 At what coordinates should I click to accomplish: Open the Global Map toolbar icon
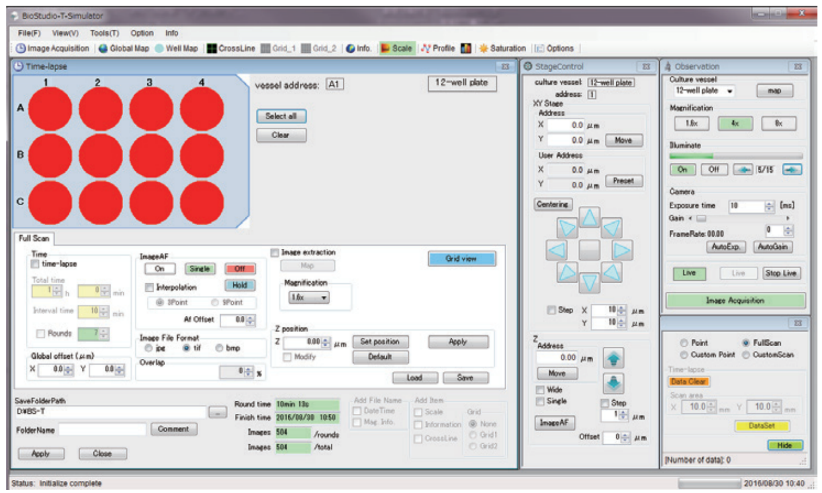[124, 48]
